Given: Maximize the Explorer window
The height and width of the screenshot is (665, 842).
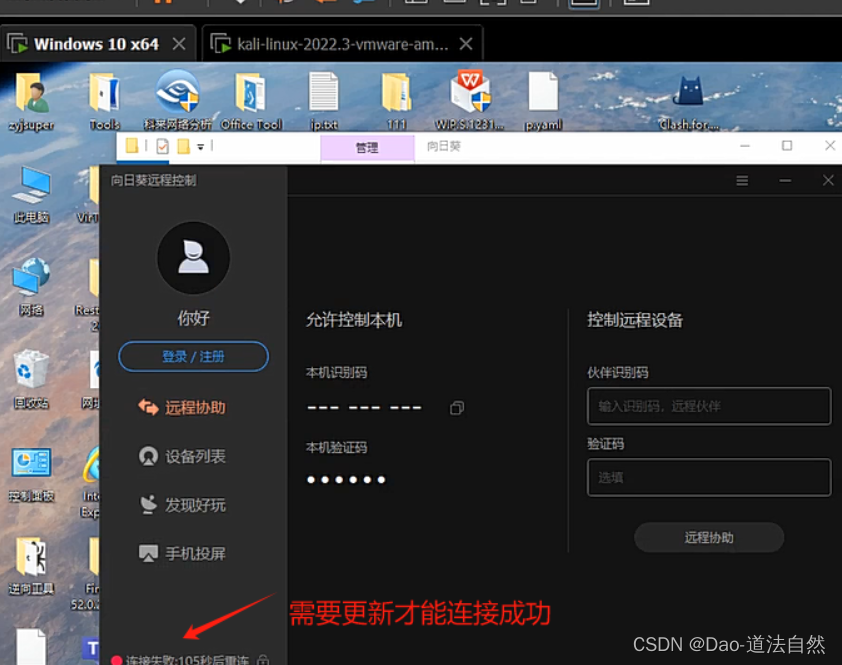Looking at the screenshot, I should point(787,146).
